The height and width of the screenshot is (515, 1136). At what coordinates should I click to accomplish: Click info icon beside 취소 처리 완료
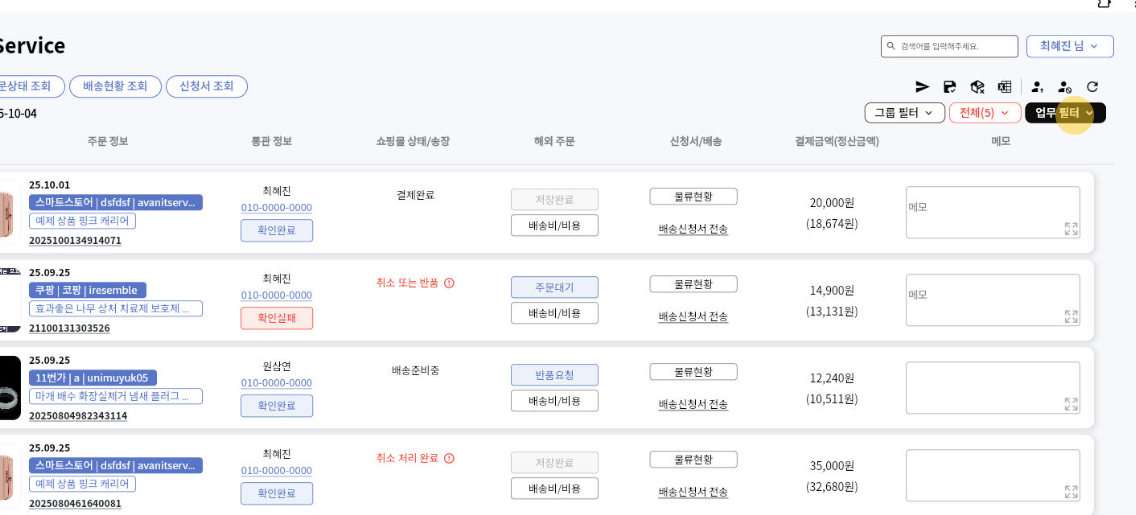[448, 459]
